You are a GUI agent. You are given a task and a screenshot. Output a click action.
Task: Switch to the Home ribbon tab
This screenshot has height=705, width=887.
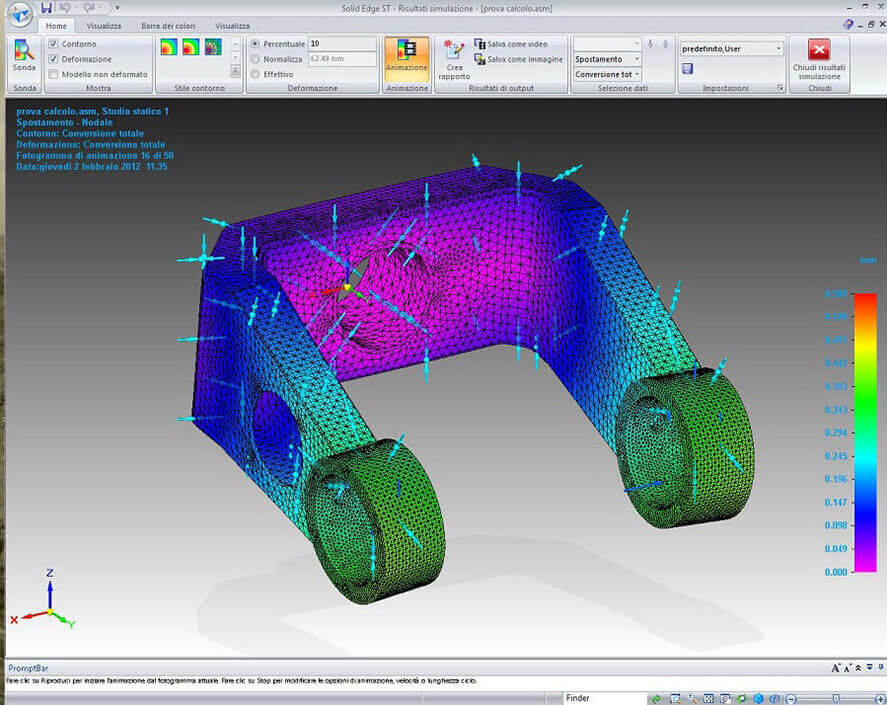tap(56, 26)
